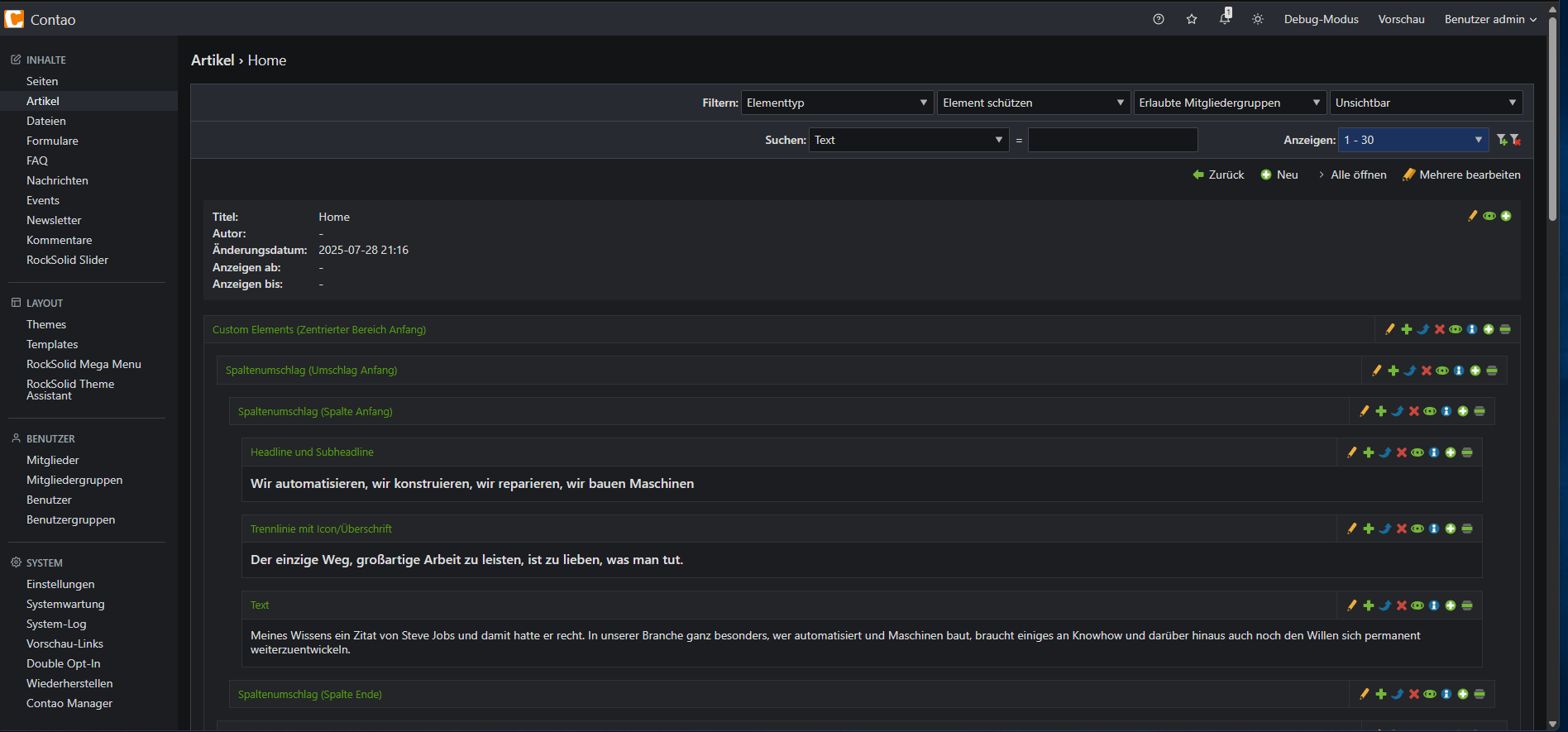
Task: Click Mehrere bearbeiten to edit multiple
Action: tap(1462, 175)
